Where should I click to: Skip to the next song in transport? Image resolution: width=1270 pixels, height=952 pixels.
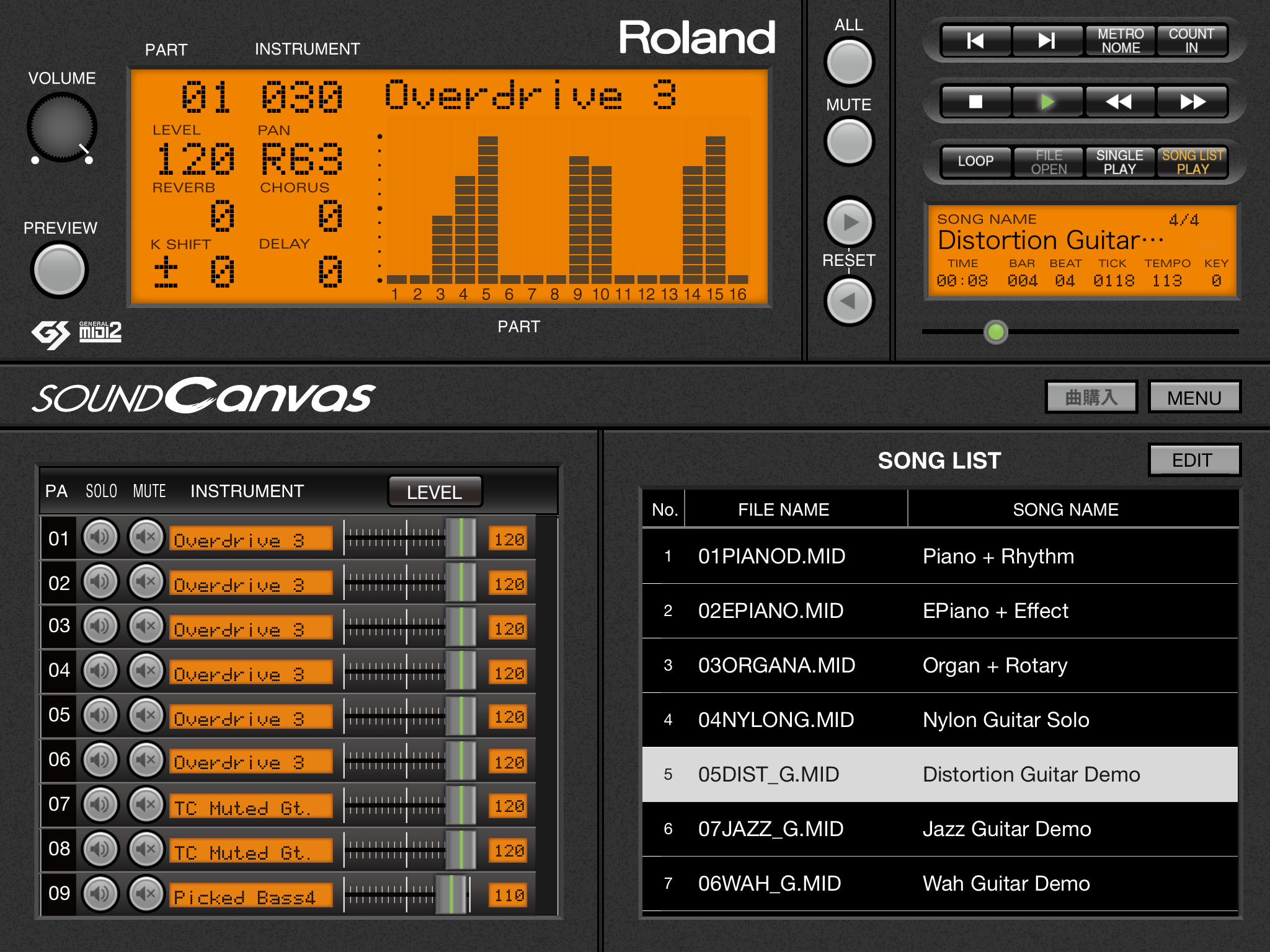coord(1047,41)
